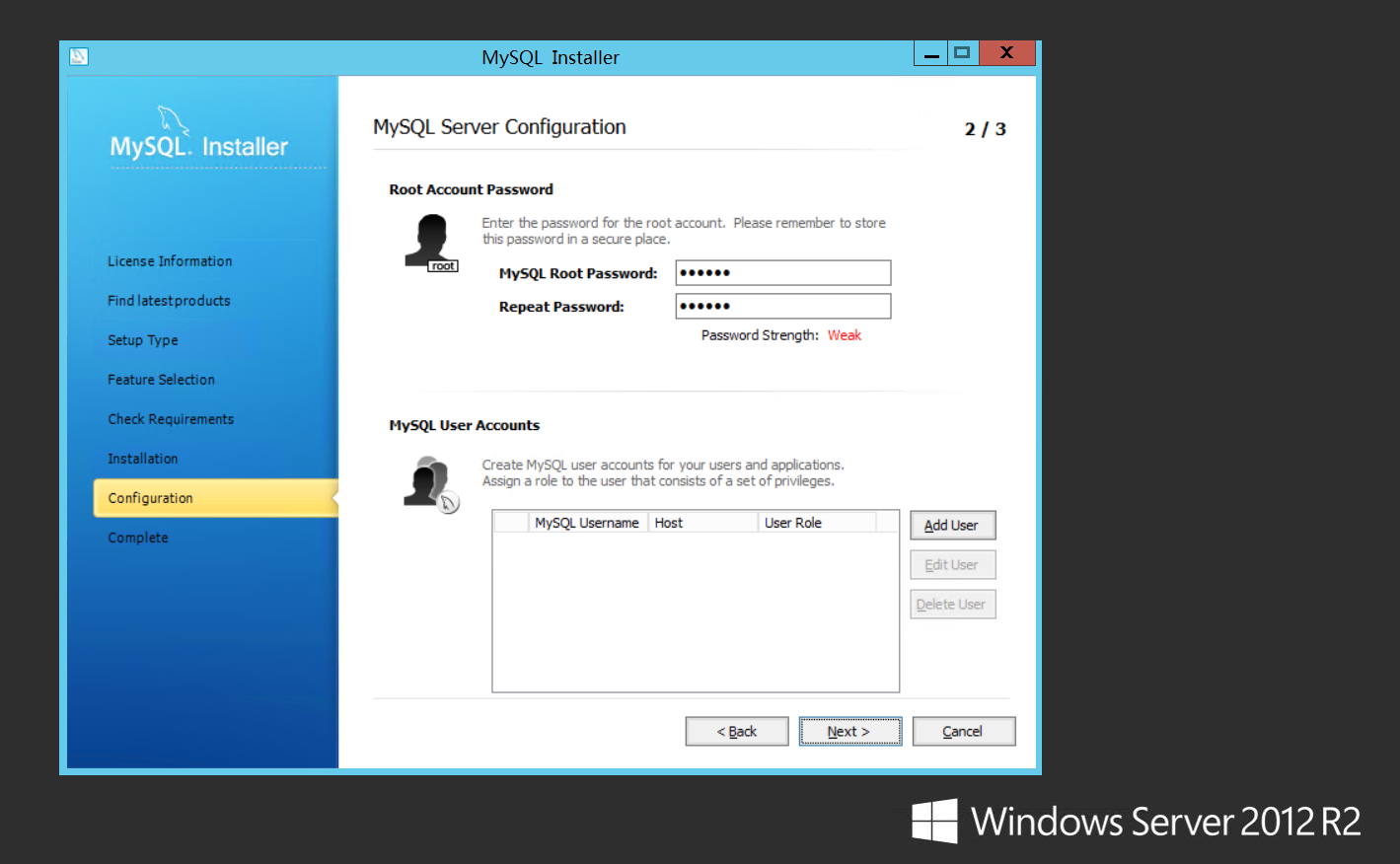Click the MySQL dolphin logo in sidebar

point(174,119)
